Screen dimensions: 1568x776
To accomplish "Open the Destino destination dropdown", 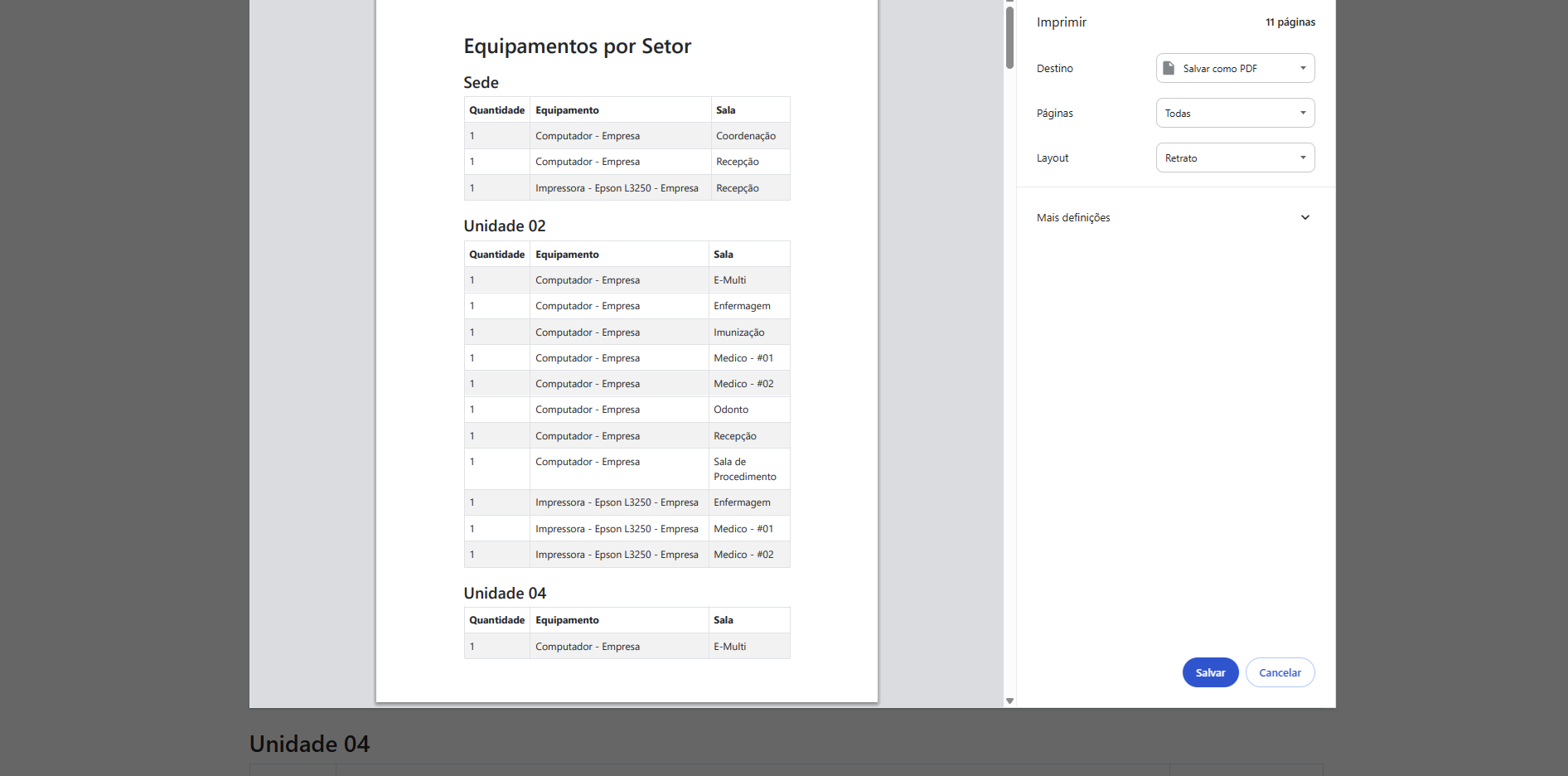I will 1234,68.
